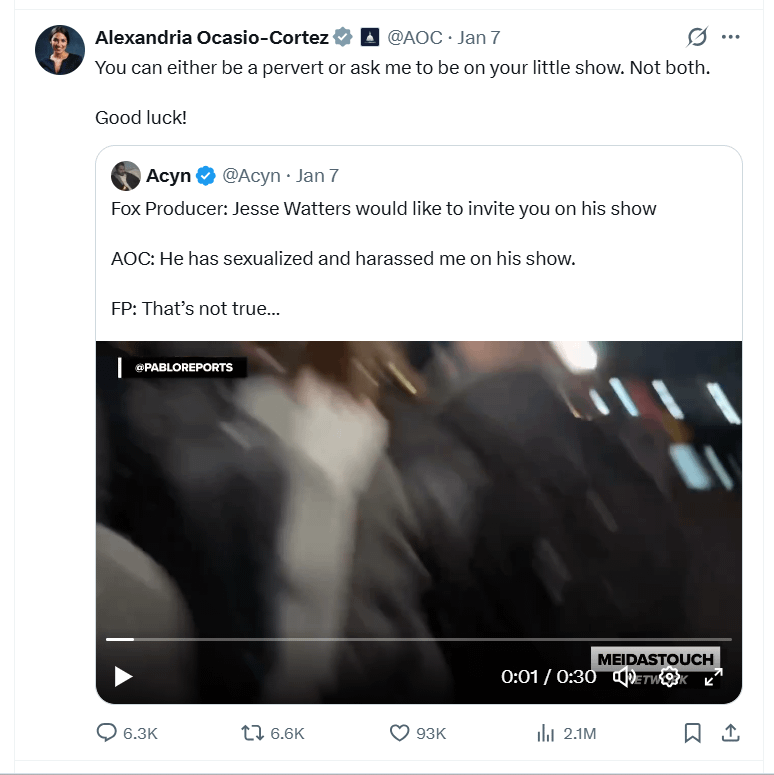Repost this tweet
This screenshot has width=774, height=775.
point(253,733)
